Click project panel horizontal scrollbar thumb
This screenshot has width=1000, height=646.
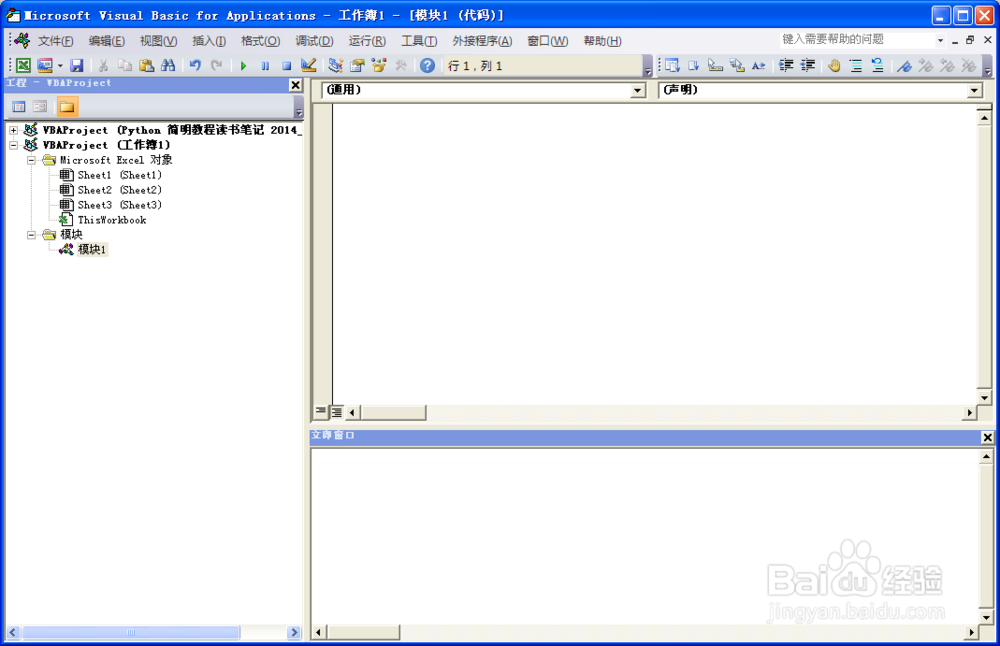tap(131, 633)
